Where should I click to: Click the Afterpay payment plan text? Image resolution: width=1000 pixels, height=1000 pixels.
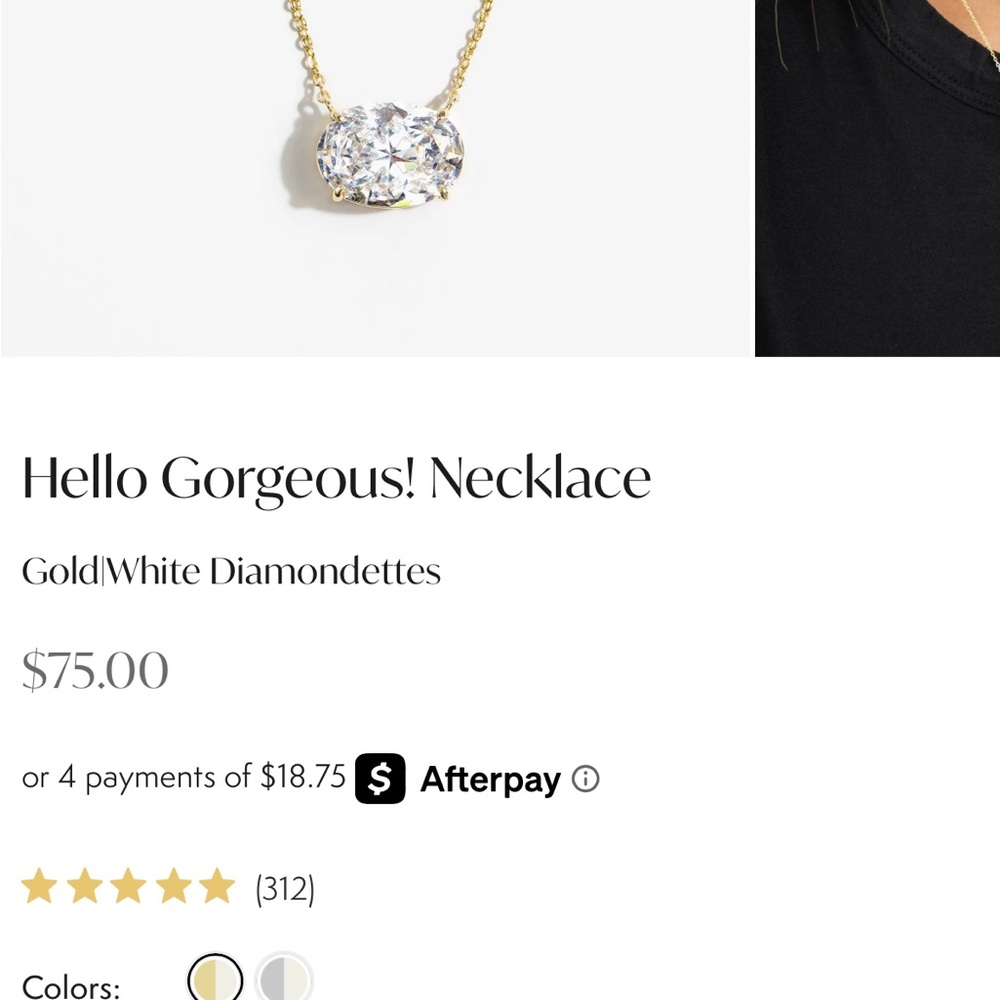point(185,776)
